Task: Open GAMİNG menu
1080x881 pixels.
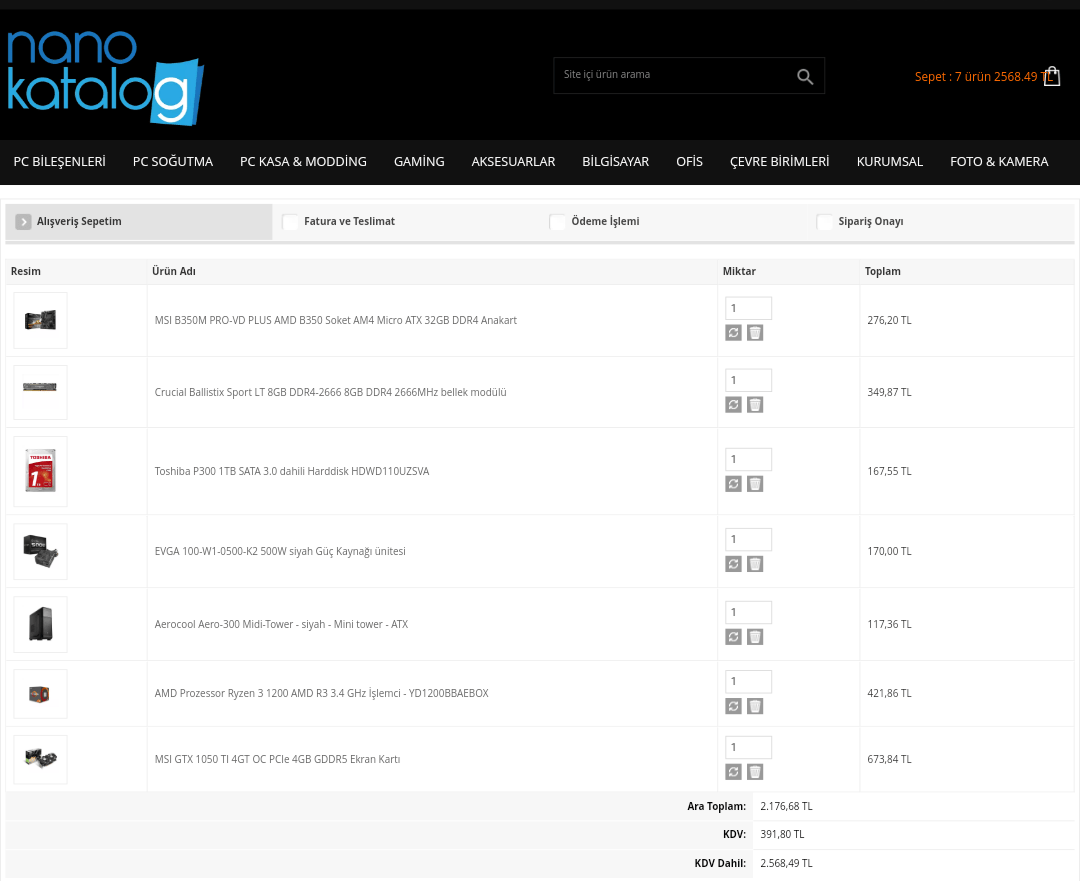Action: click(419, 162)
